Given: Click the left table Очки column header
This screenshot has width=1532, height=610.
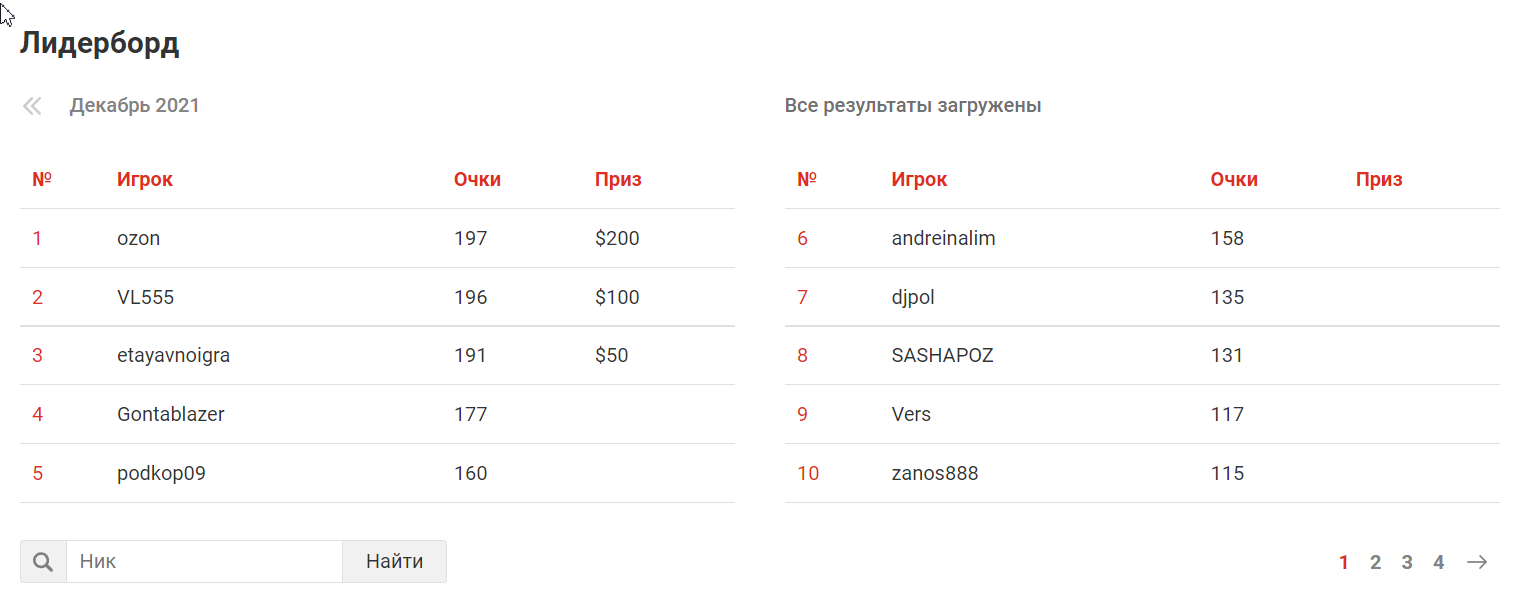Looking at the screenshot, I should [477, 180].
